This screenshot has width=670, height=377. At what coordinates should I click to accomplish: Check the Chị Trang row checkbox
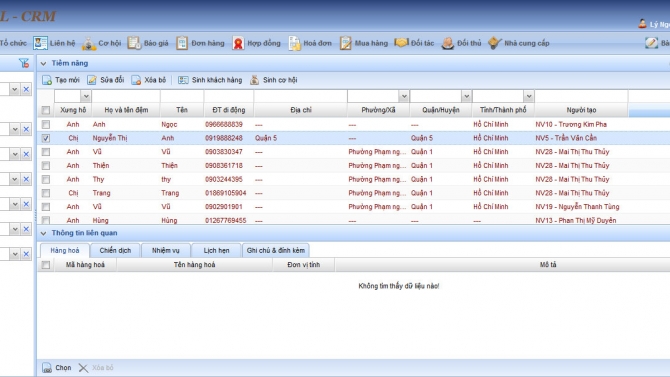46,193
